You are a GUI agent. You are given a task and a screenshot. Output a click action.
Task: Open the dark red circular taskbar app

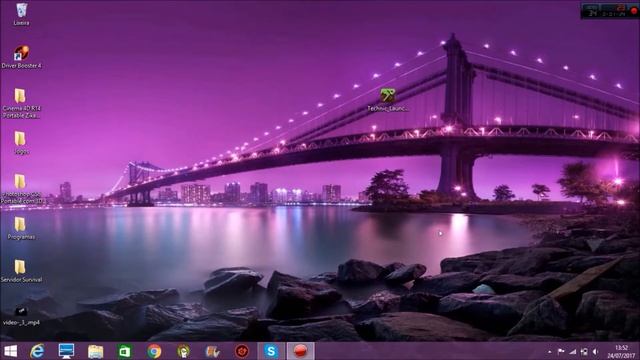242,351
